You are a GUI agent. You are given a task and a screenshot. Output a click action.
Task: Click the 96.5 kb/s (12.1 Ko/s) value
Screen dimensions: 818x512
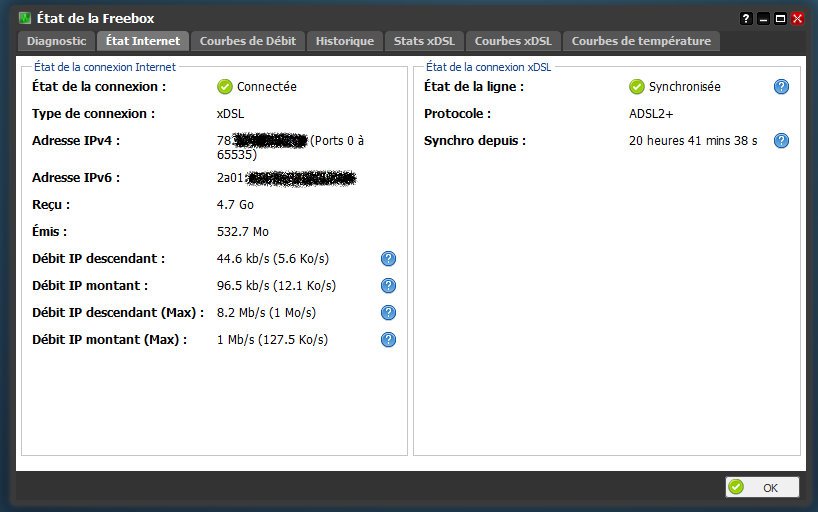tap(276, 286)
